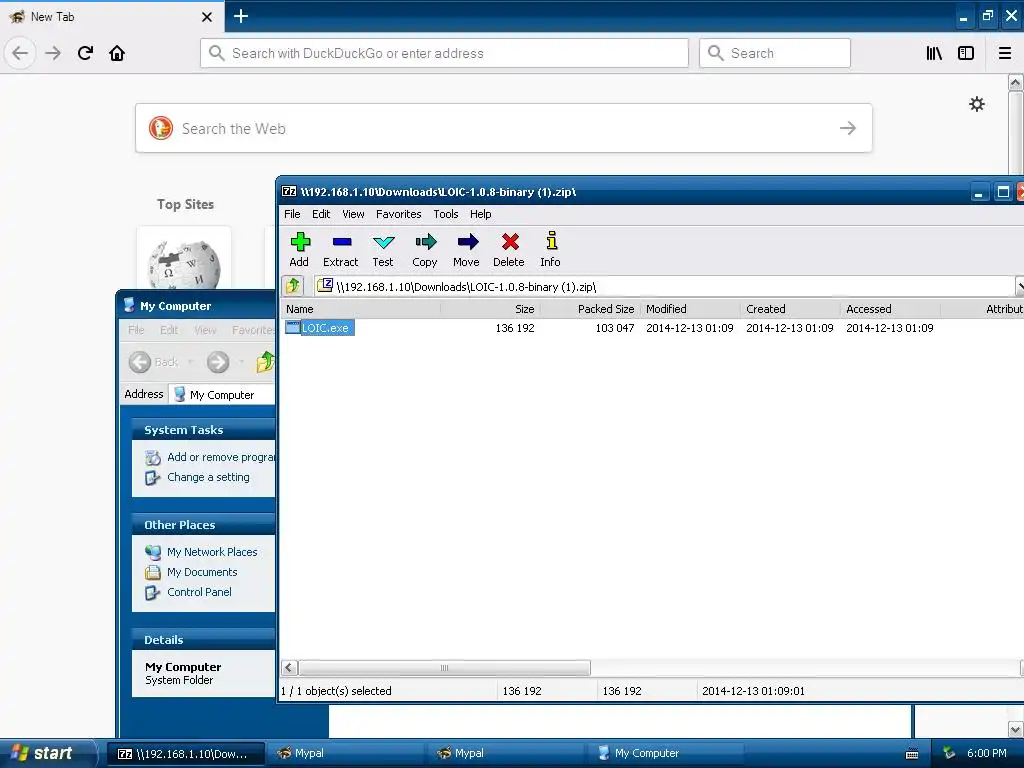
Task: Go up one folder level in 7-Zip
Action: coord(293,286)
